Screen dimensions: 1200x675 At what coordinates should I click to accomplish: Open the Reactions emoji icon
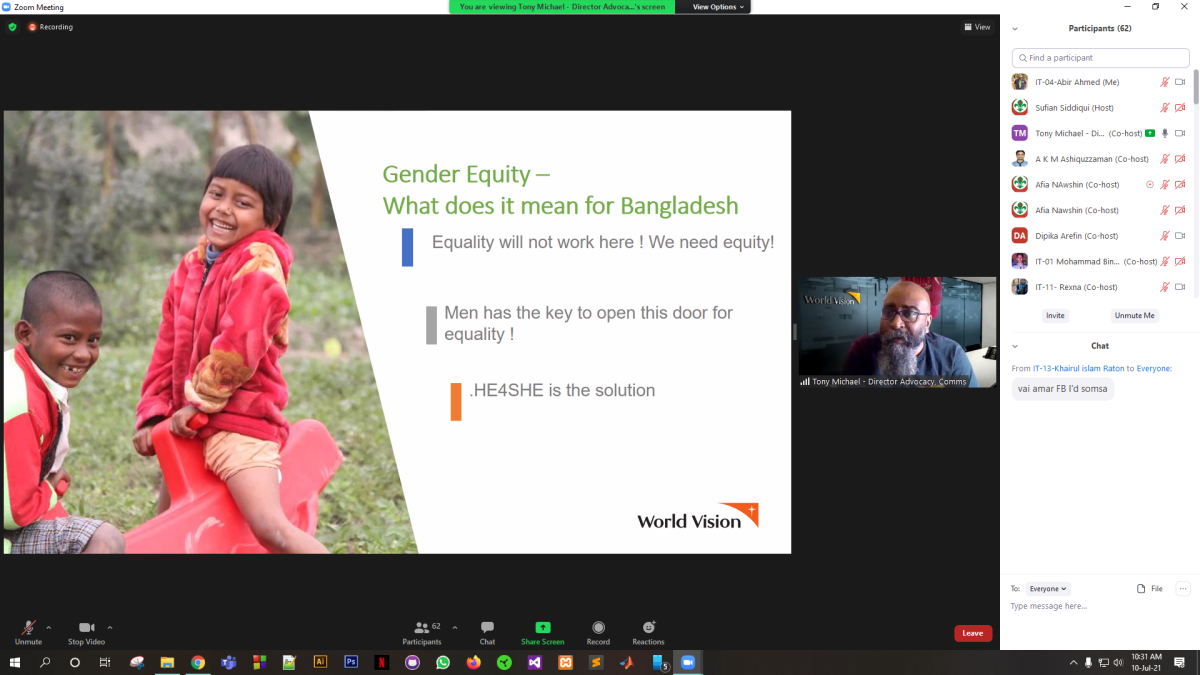(648, 627)
